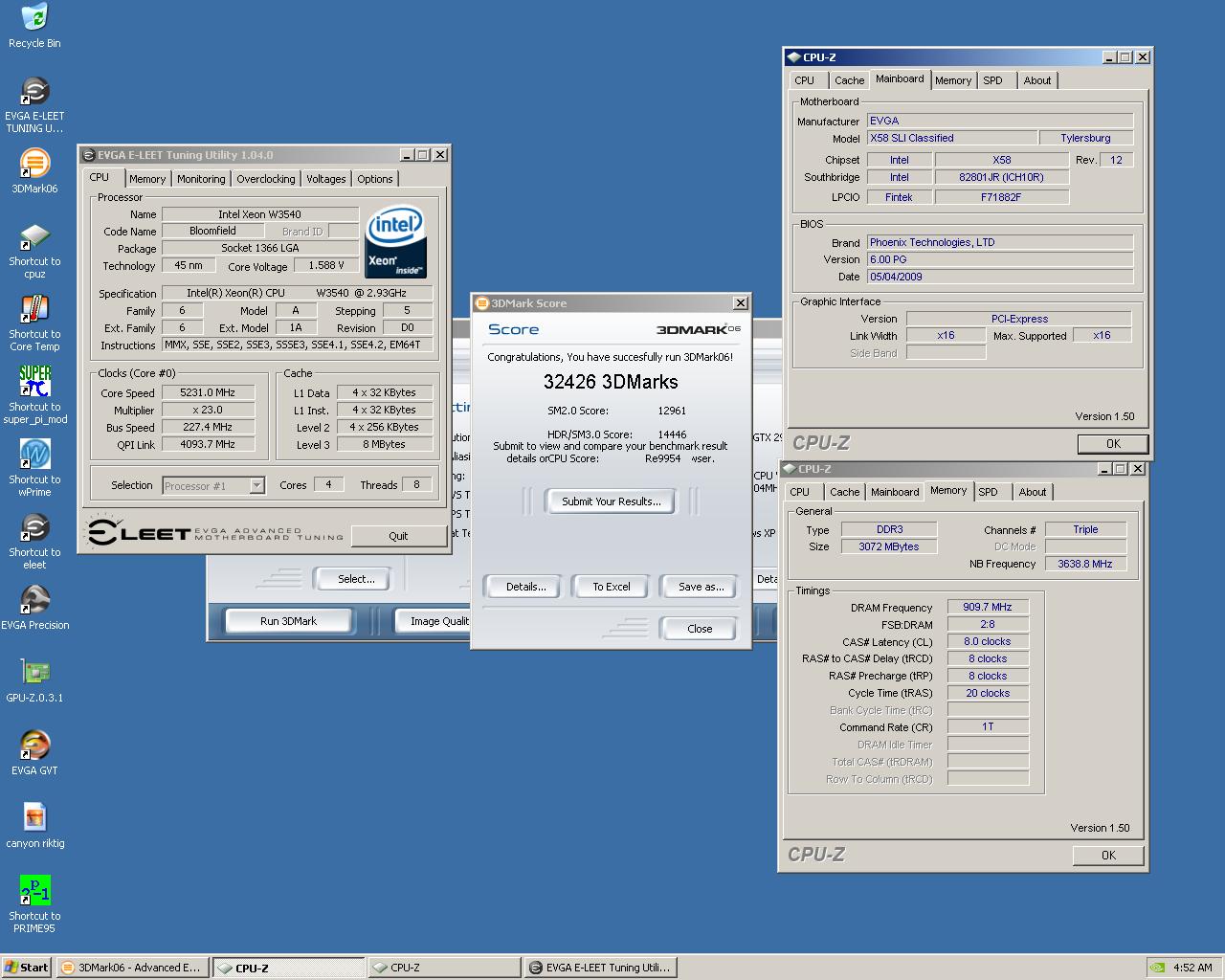This screenshot has width=1225, height=980.
Task: Click the NB Frequency 3638.8 MHz value
Action: click(x=1085, y=564)
